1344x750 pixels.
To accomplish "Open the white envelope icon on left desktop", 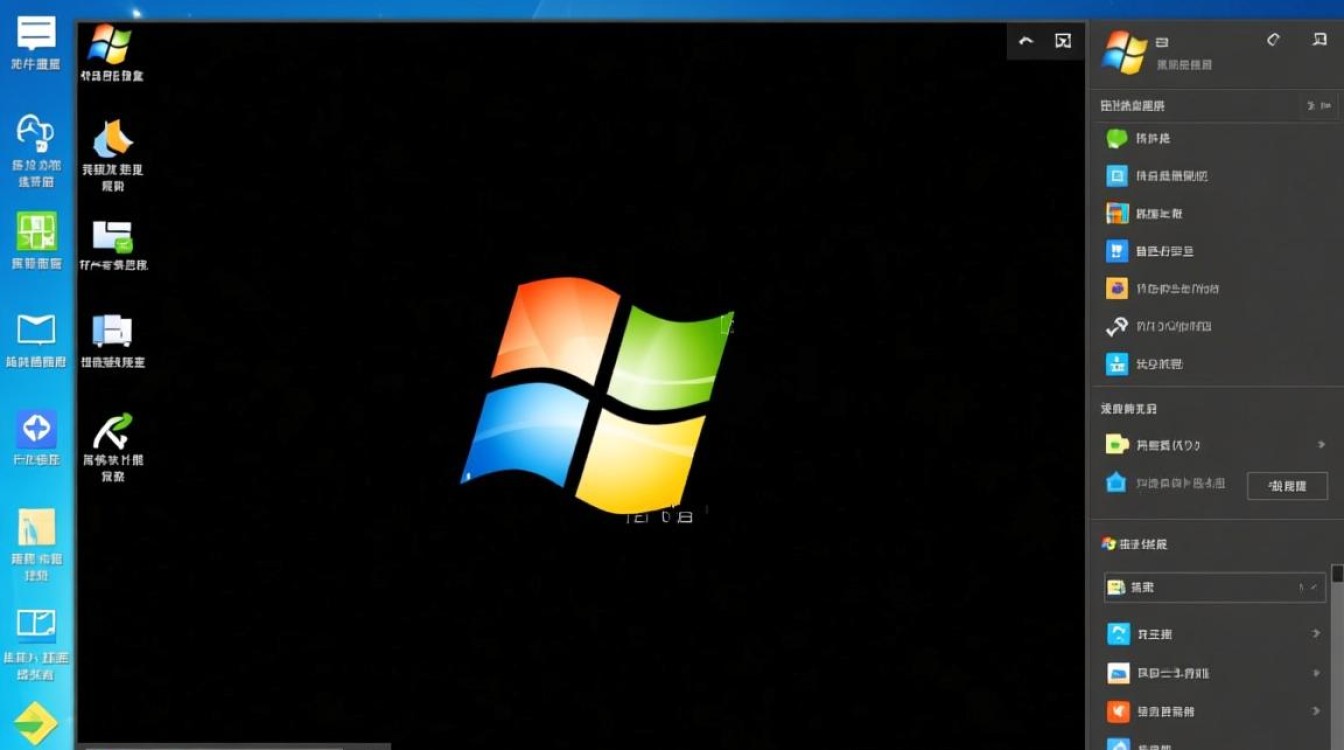I will tap(37, 329).
